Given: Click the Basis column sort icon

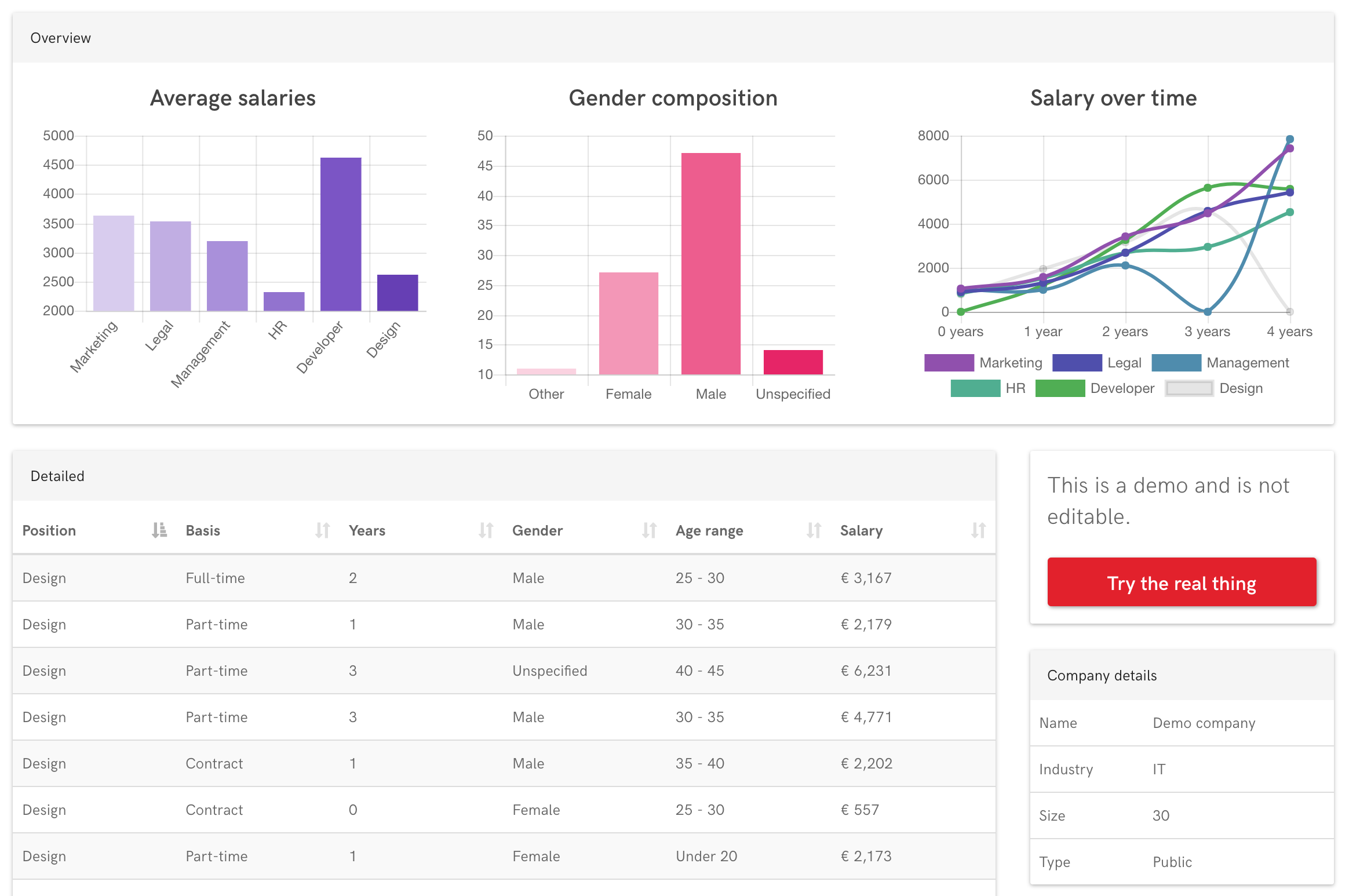Looking at the screenshot, I should click(x=323, y=530).
